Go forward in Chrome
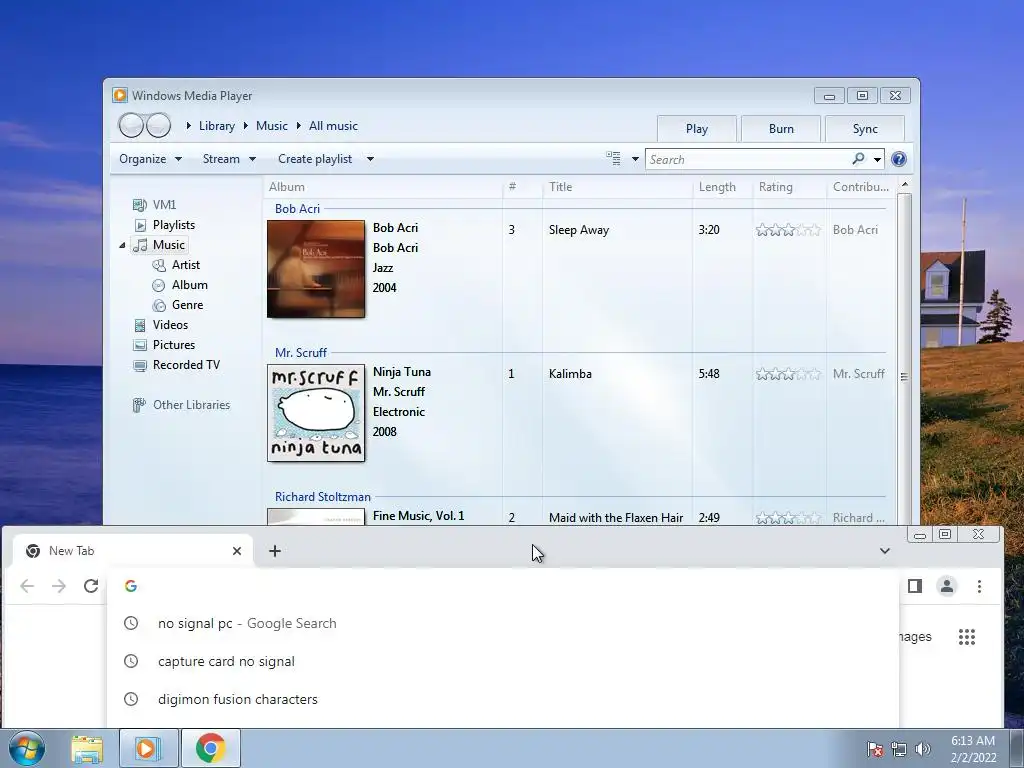The width and height of the screenshot is (1024, 768). 59,586
